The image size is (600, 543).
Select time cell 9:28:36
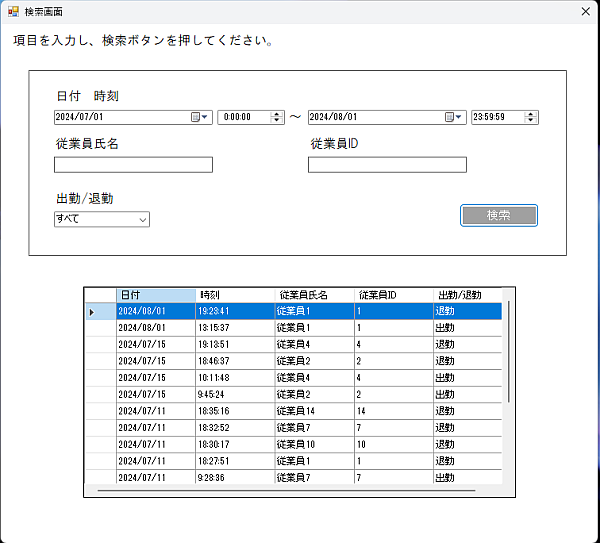(235, 477)
